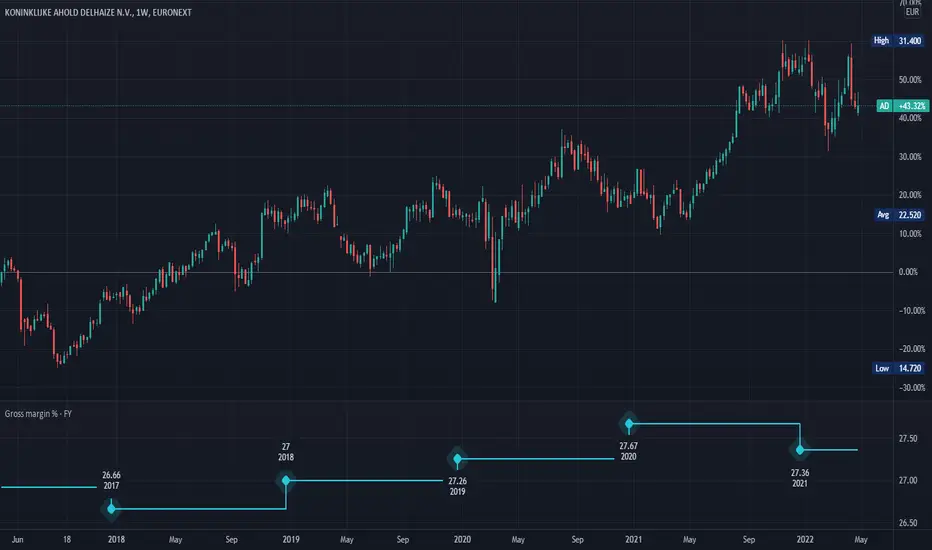
Task: Click the 2021 label on time axis
Action: (633, 540)
